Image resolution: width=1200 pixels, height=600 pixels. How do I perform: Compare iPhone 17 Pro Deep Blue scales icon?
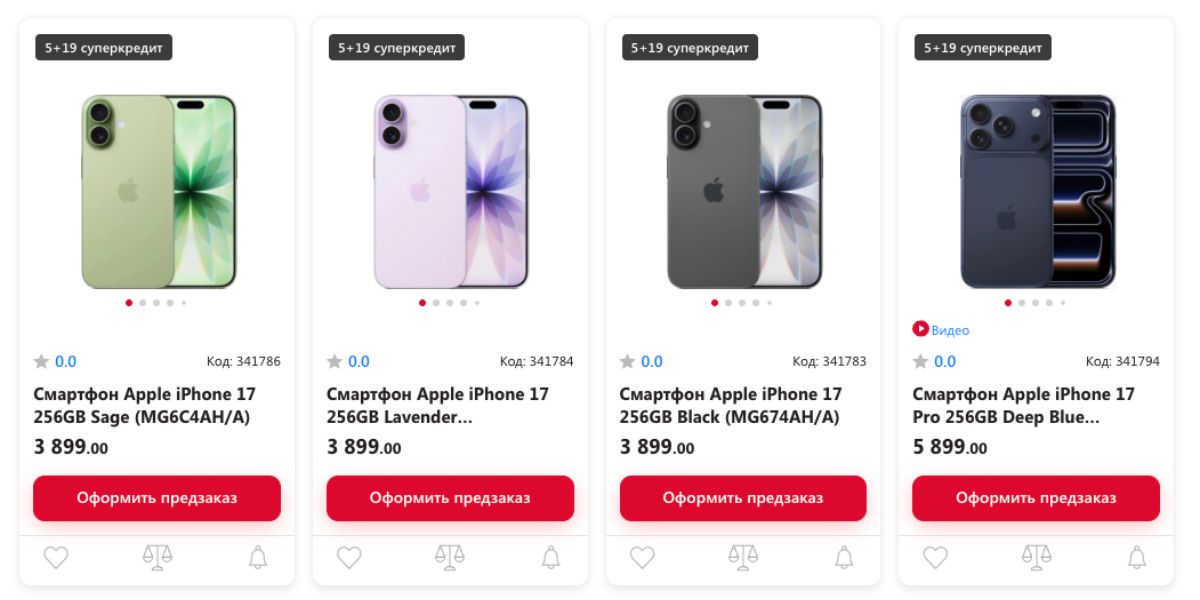point(1035,557)
